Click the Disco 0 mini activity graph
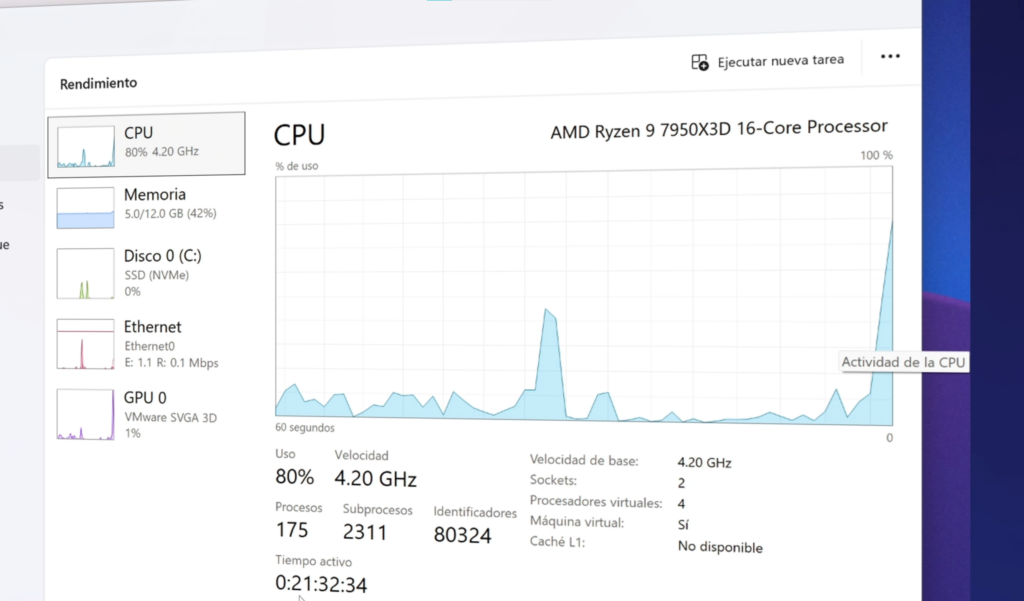 click(x=86, y=273)
